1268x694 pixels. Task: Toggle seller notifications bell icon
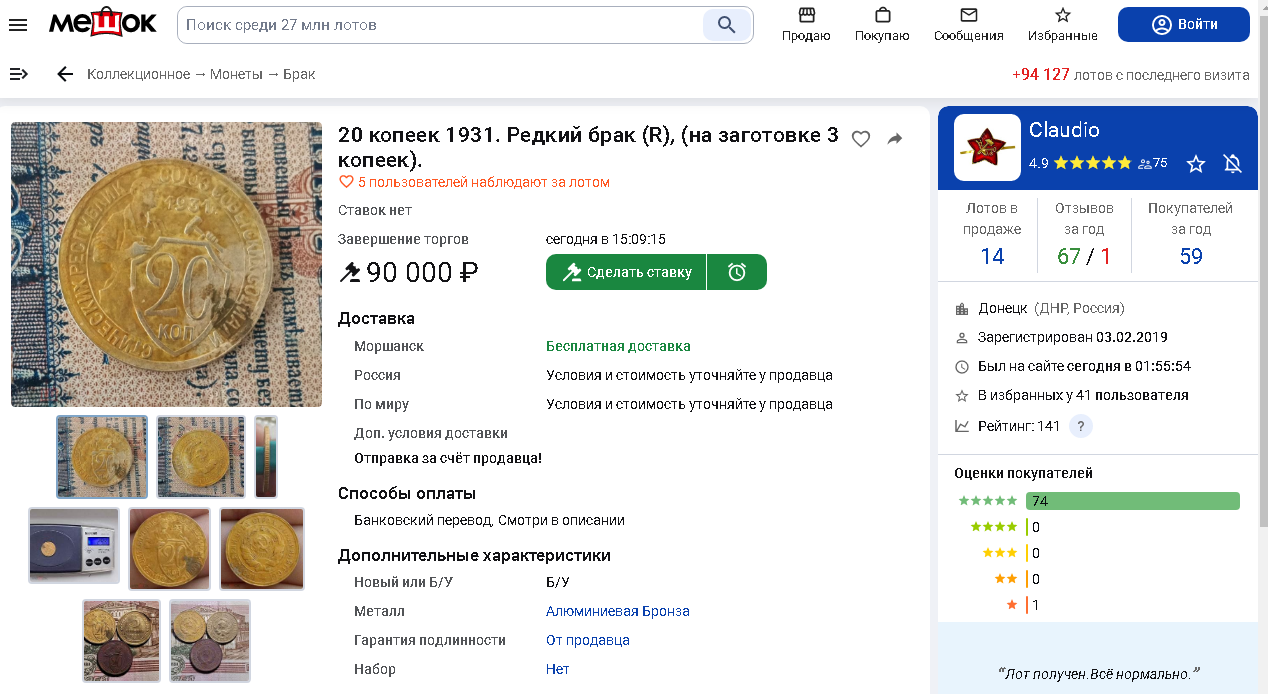[1233, 164]
